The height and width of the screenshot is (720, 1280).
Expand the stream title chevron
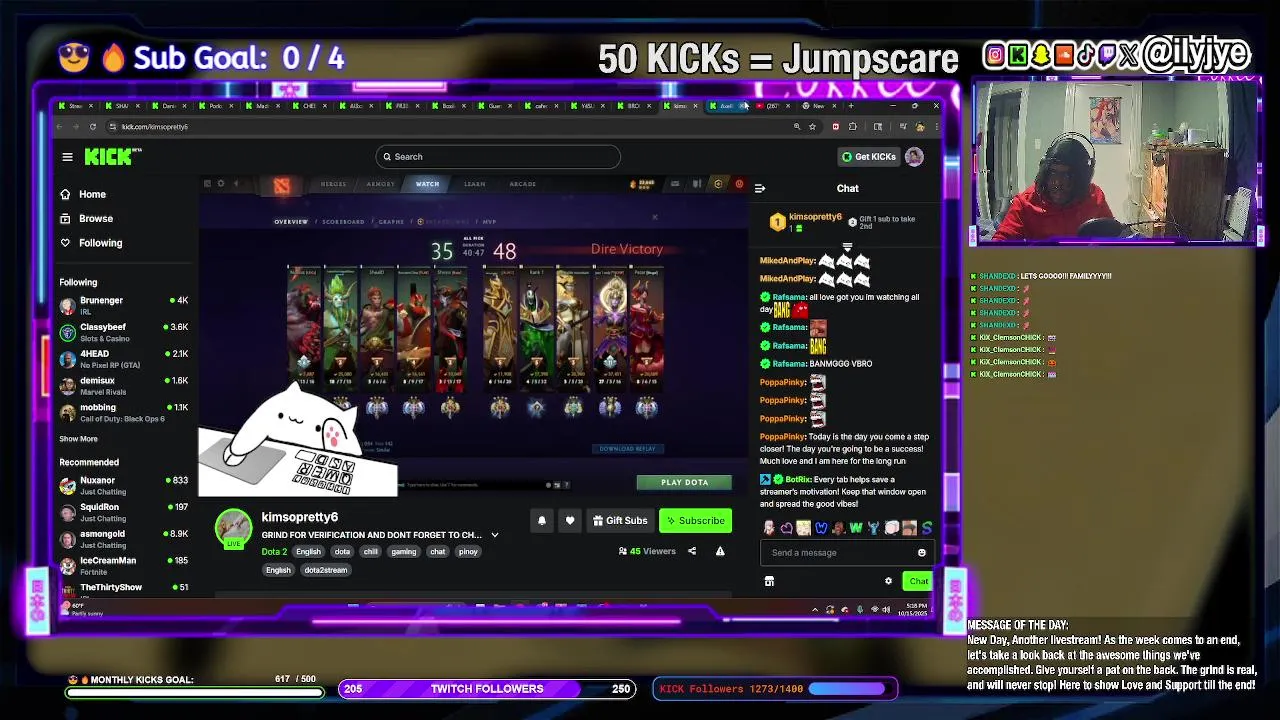click(x=494, y=535)
